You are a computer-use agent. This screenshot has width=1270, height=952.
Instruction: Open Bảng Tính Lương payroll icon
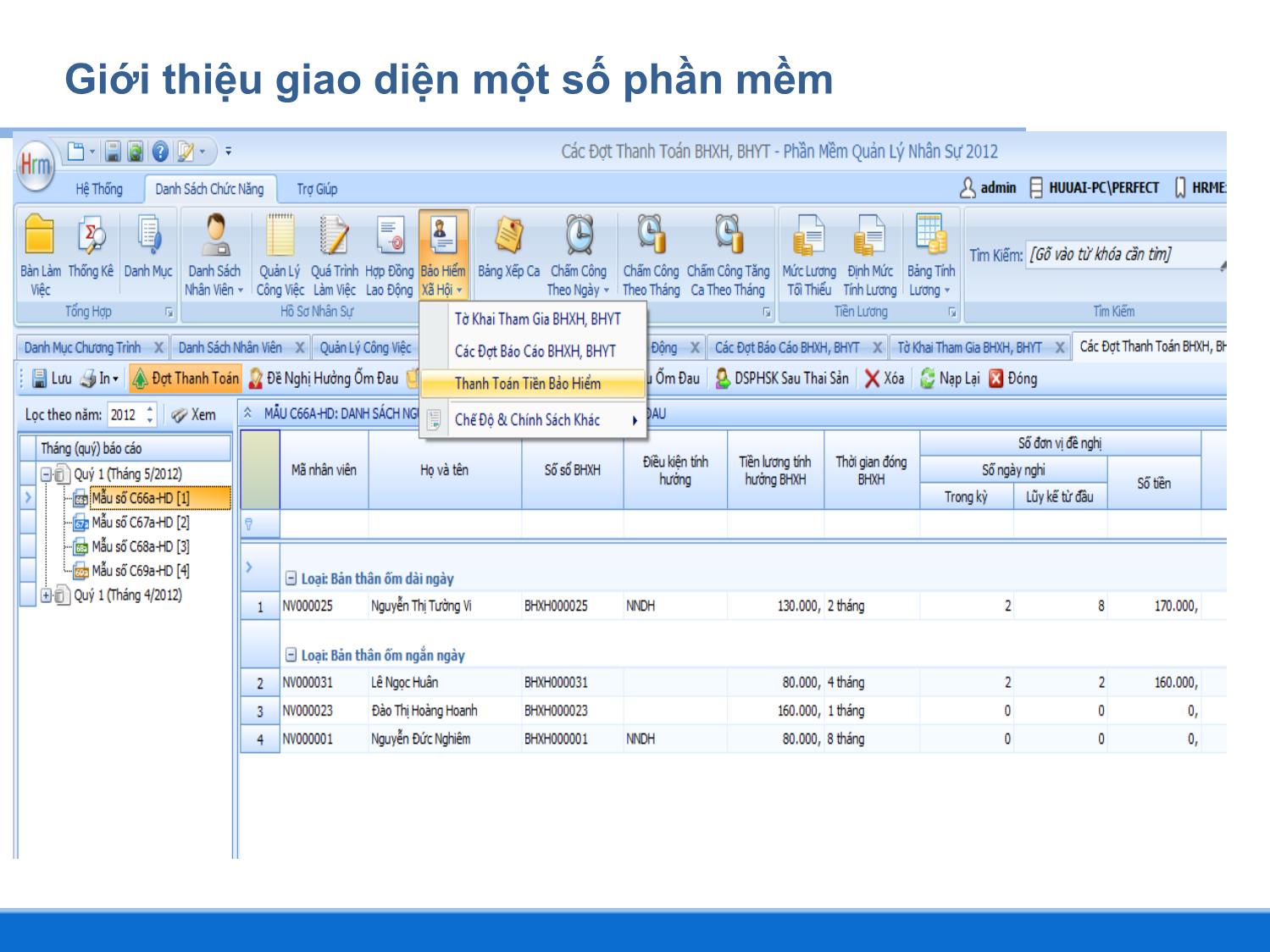[x=930, y=254]
